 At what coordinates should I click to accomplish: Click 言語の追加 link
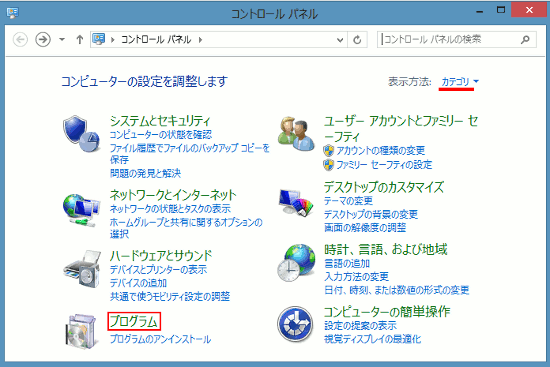(347, 263)
